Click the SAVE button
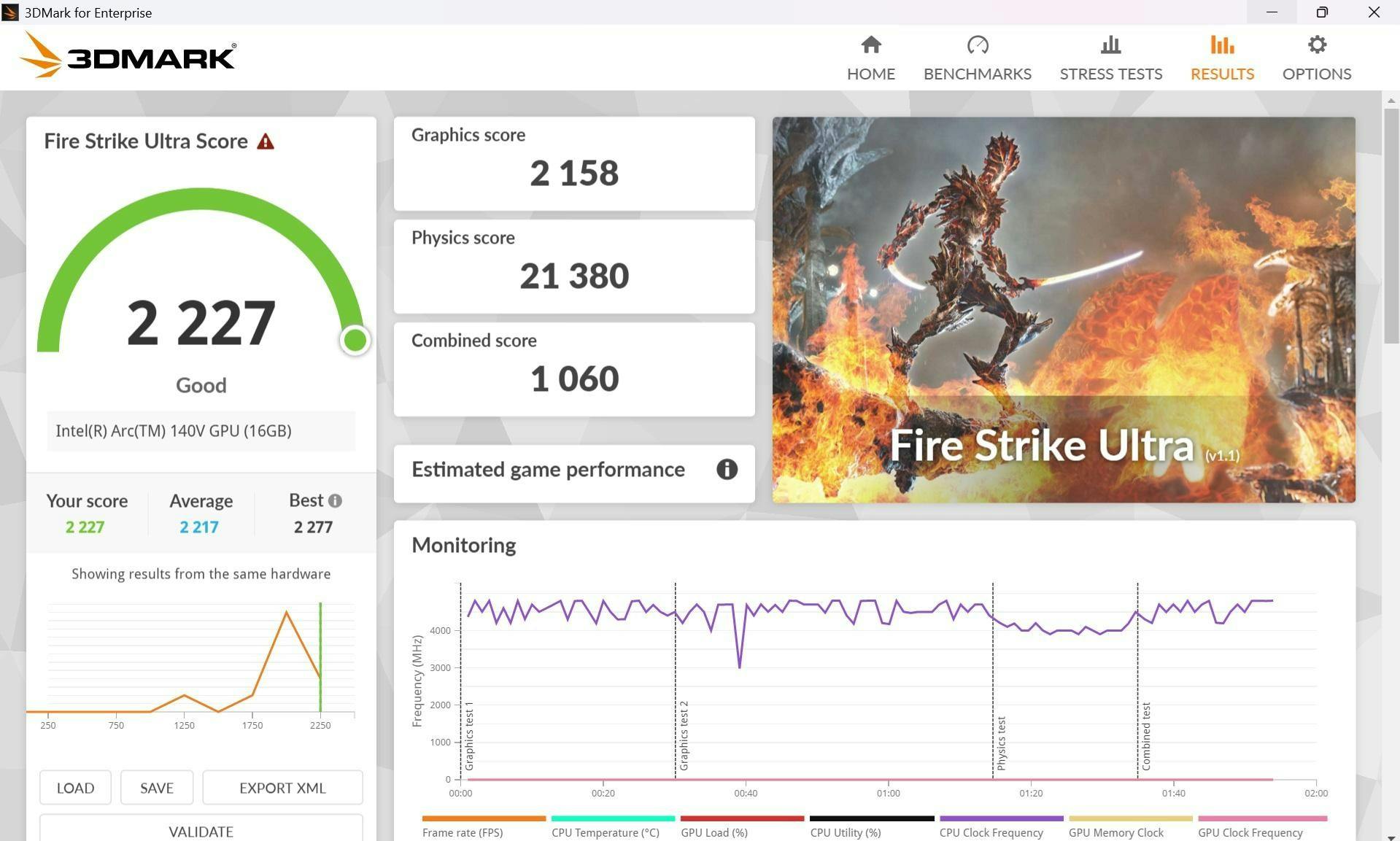1400x841 pixels. click(x=157, y=788)
